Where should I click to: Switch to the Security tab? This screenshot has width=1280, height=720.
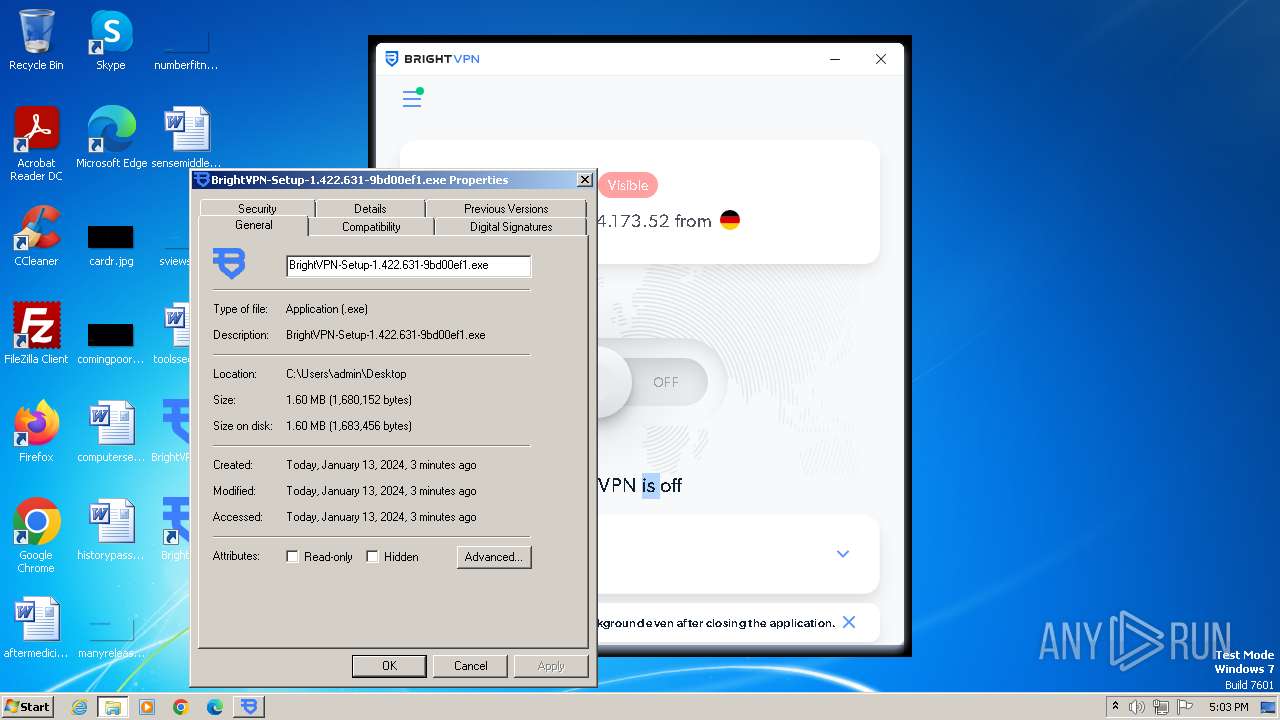point(257,208)
